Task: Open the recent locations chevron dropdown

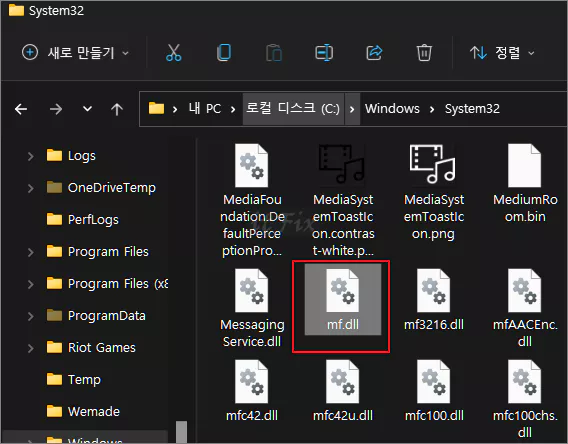Action: tap(87, 109)
